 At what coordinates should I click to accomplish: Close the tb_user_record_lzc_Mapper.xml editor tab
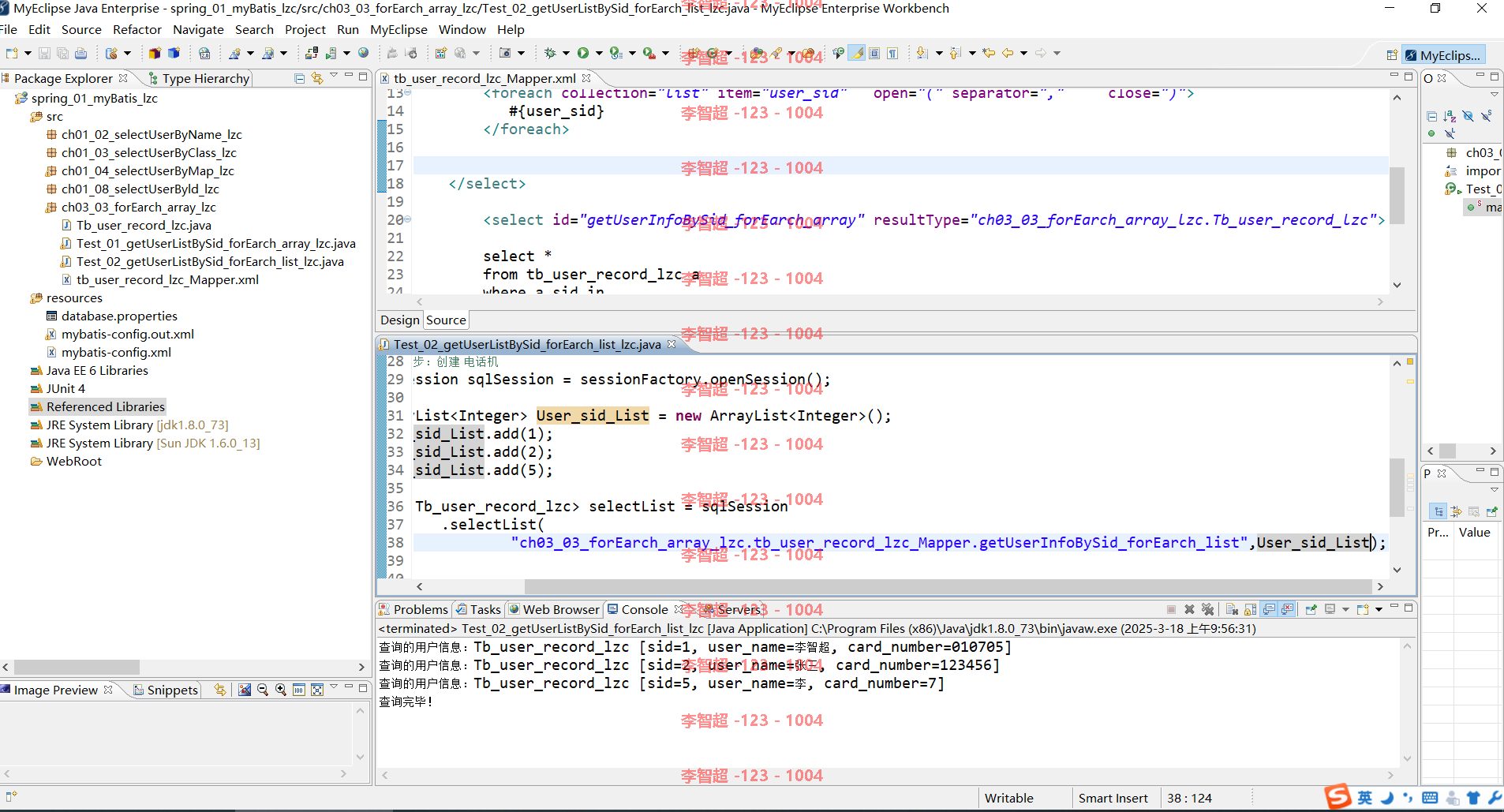pyautogui.click(x=586, y=78)
